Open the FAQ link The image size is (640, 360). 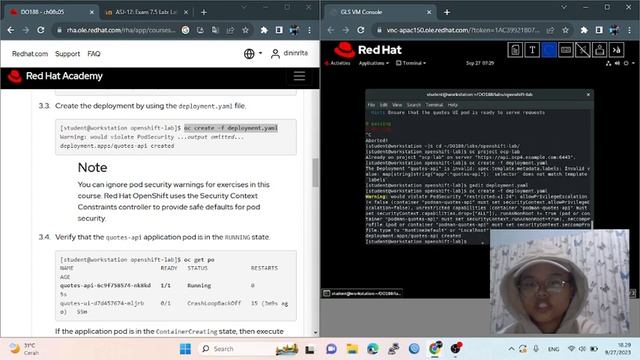[x=93, y=53]
